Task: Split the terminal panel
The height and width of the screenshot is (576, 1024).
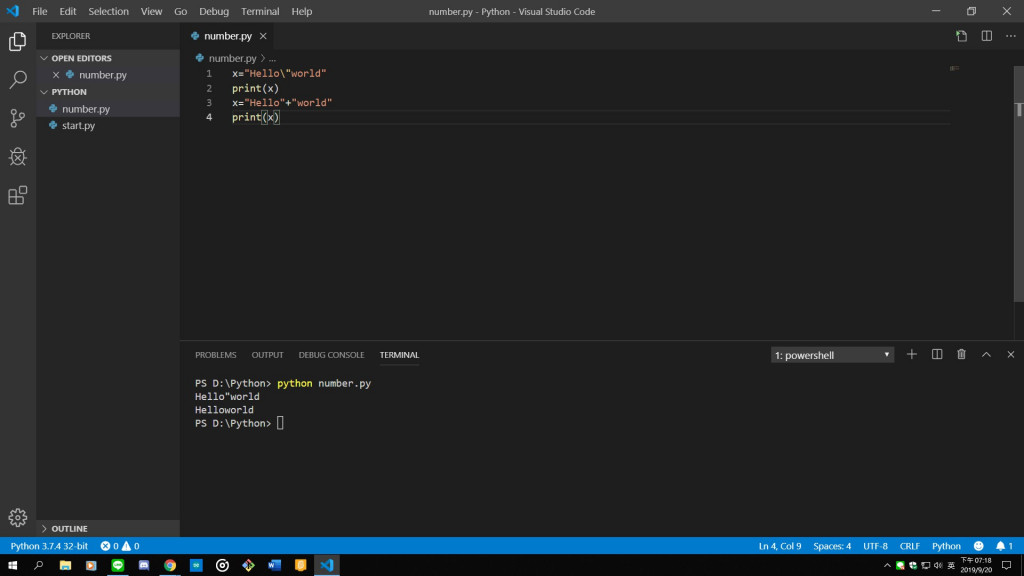Action: pyautogui.click(x=936, y=355)
